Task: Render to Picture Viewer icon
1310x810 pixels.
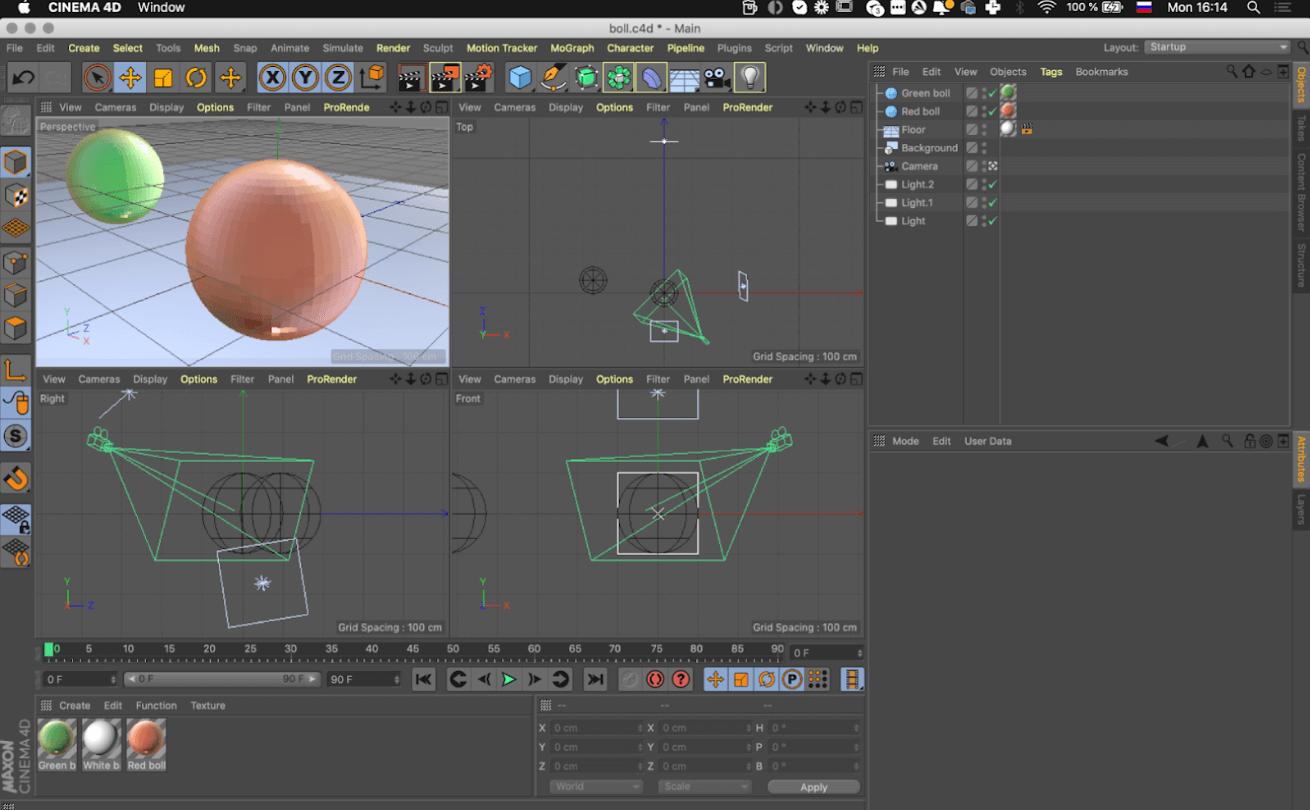Action: click(x=445, y=77)
